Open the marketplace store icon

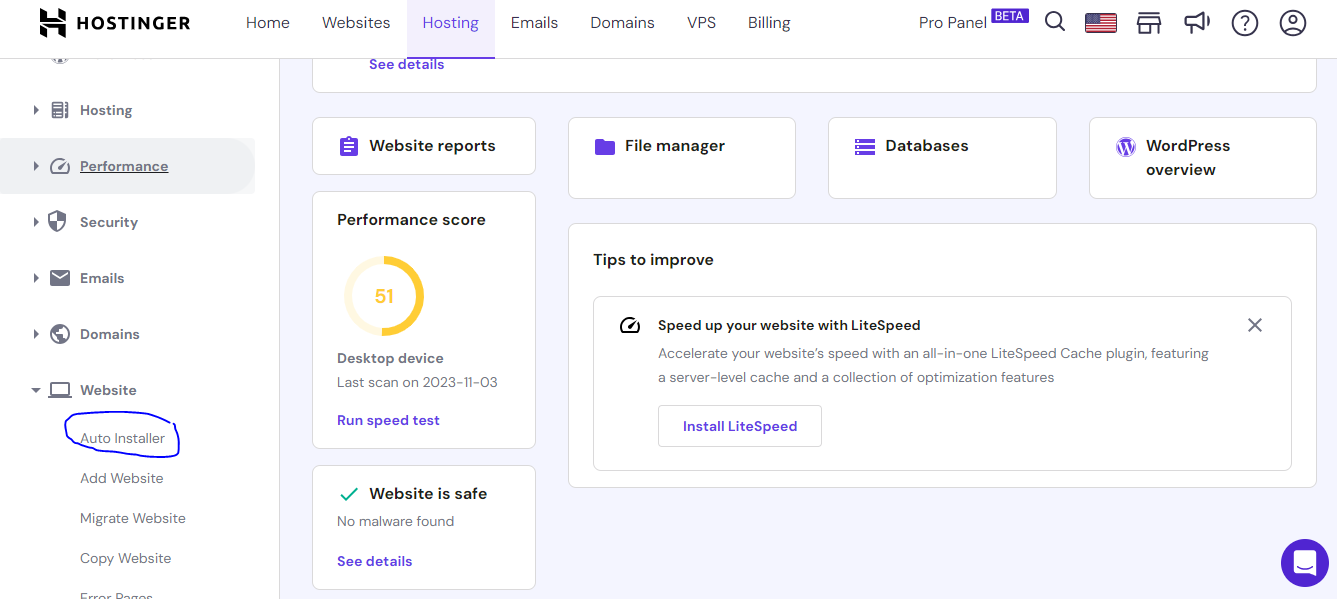coord(1148,21)
